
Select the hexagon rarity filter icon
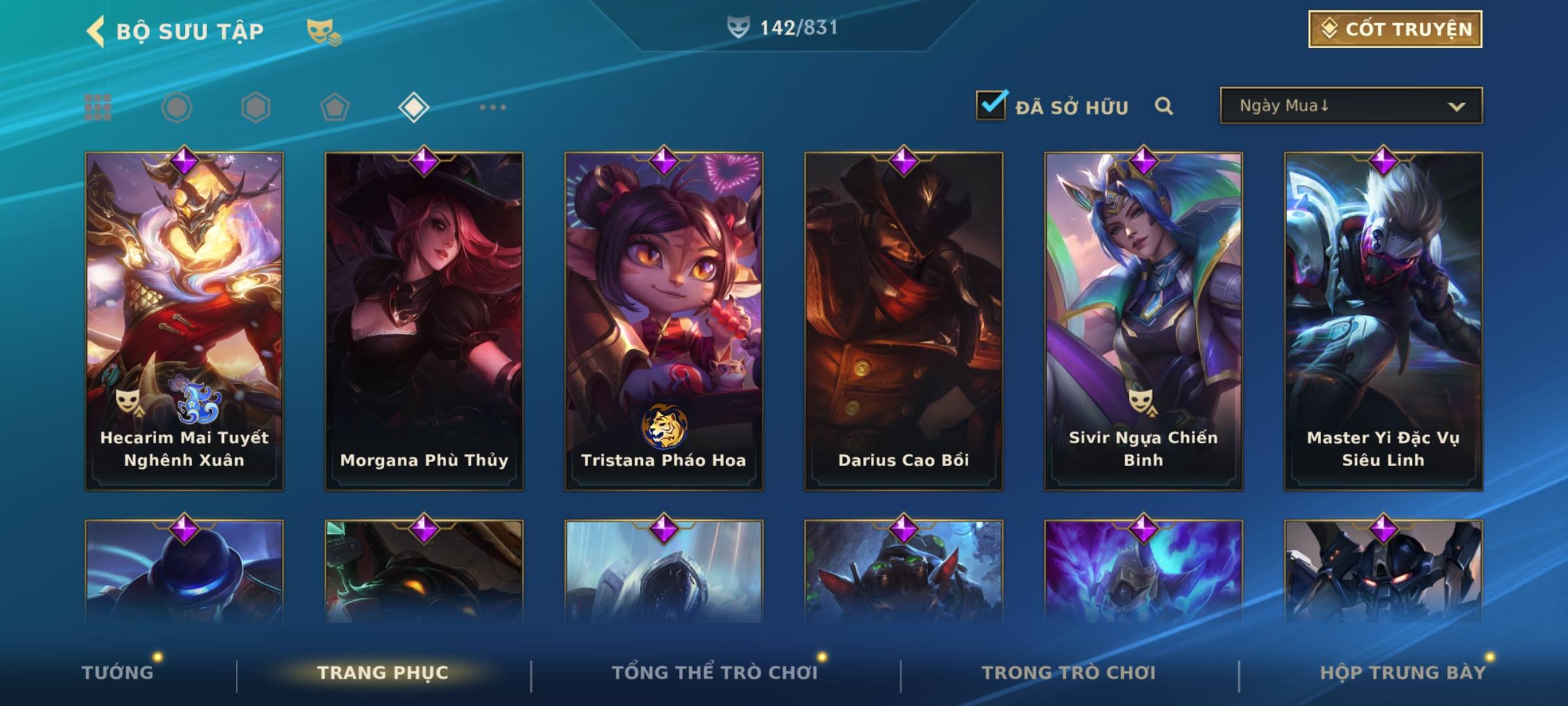[x=255, y=107]
